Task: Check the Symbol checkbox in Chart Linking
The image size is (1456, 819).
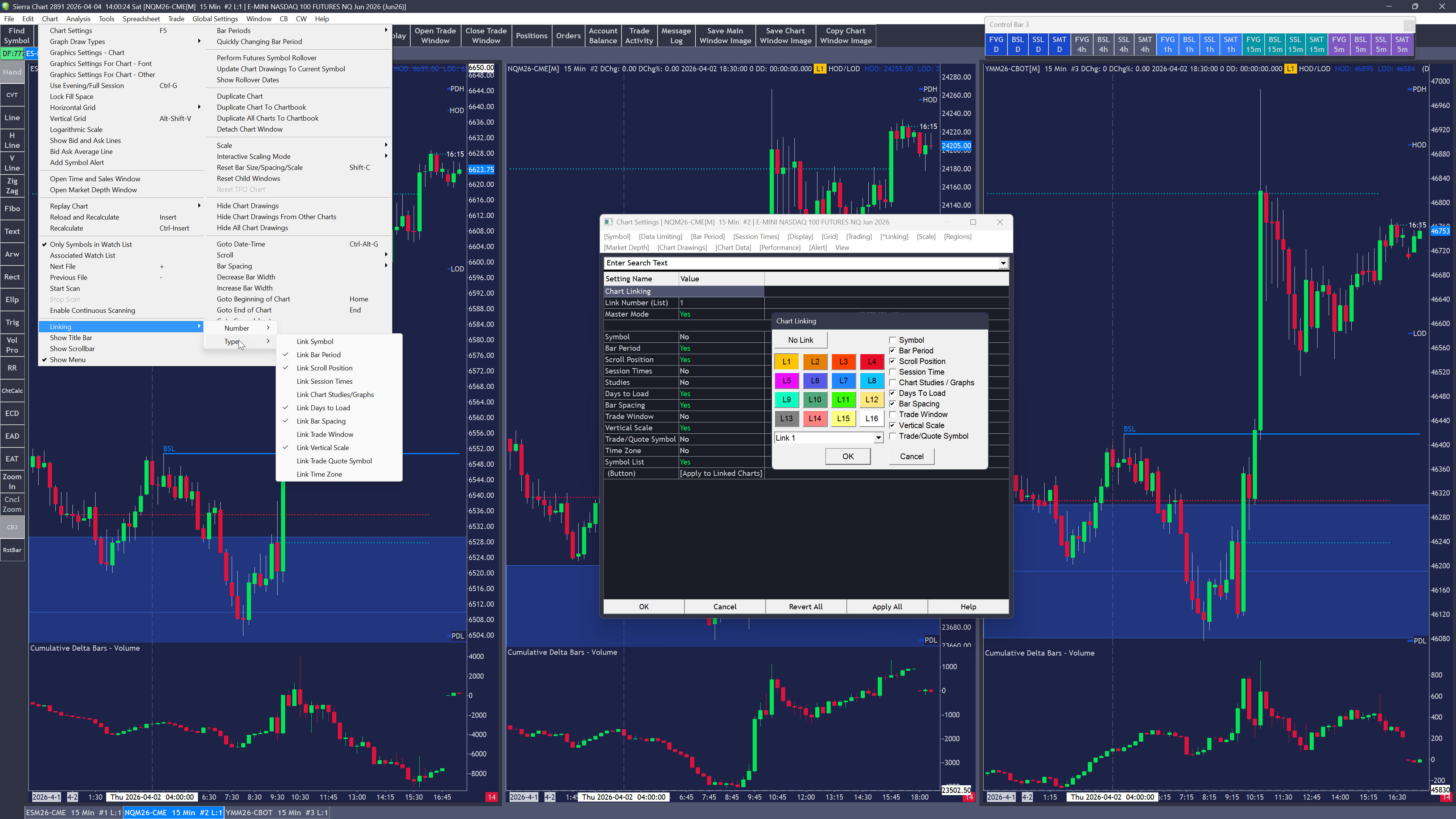Action: [x=893, y=340]
